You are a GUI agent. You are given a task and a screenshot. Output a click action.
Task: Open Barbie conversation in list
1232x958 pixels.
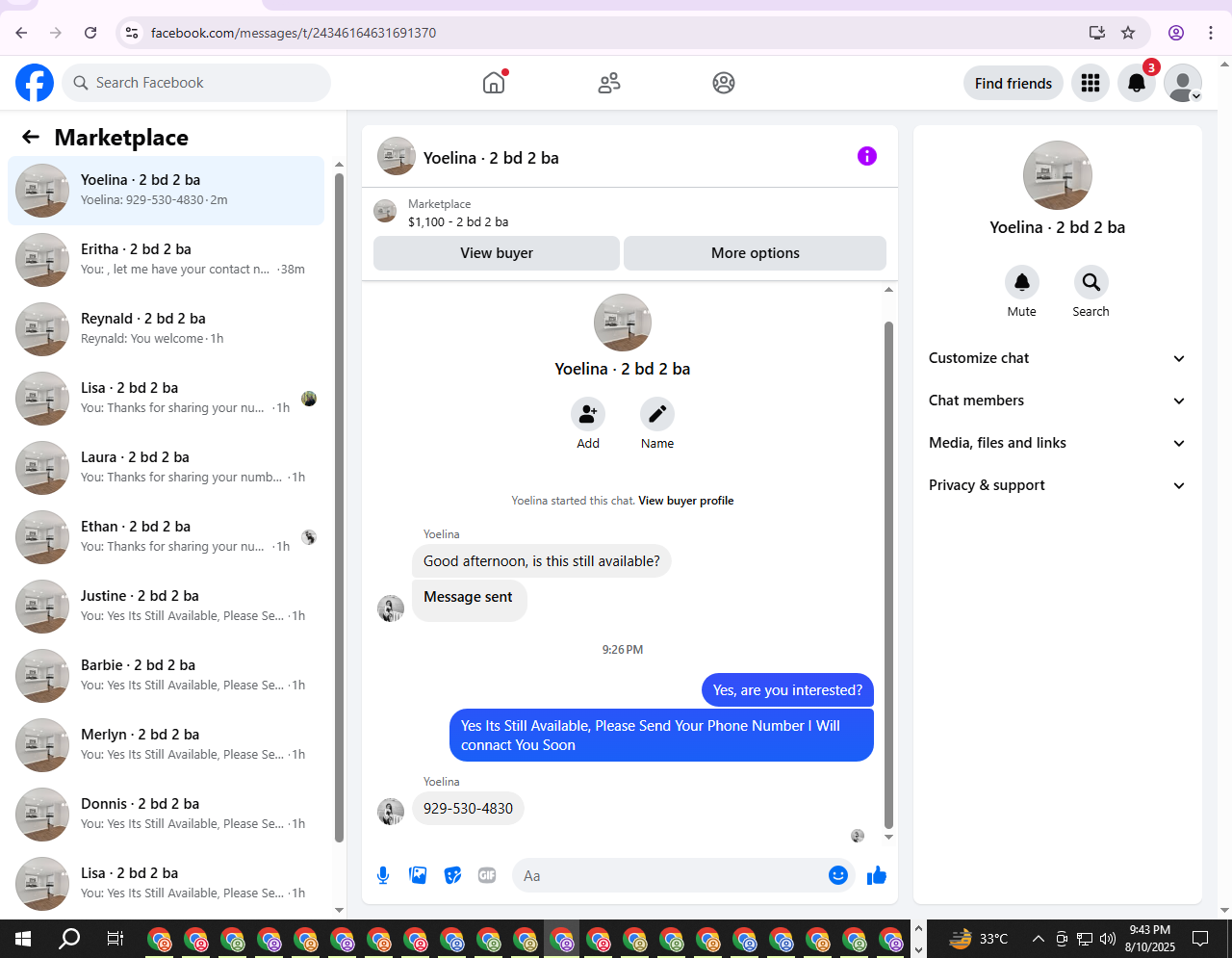coord(167,676)
